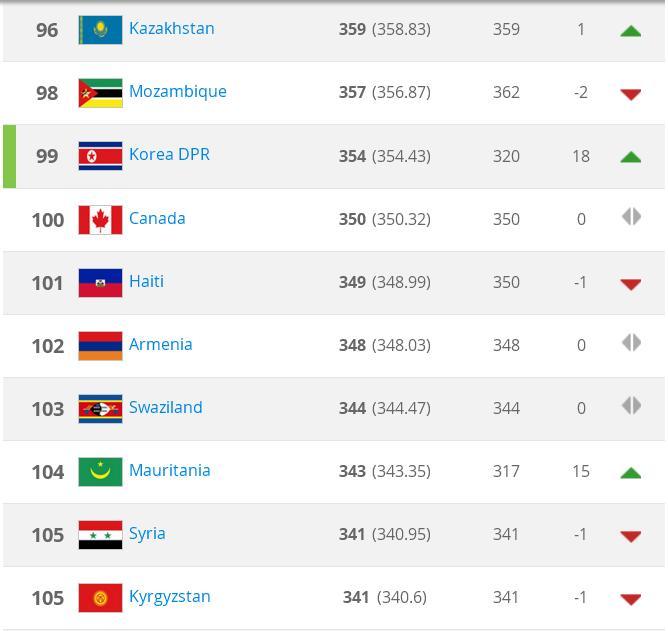Click the Mozambique flag icon
Image resolution: width=668 pixels, height=631 pixels.
(x=101, y=93)
